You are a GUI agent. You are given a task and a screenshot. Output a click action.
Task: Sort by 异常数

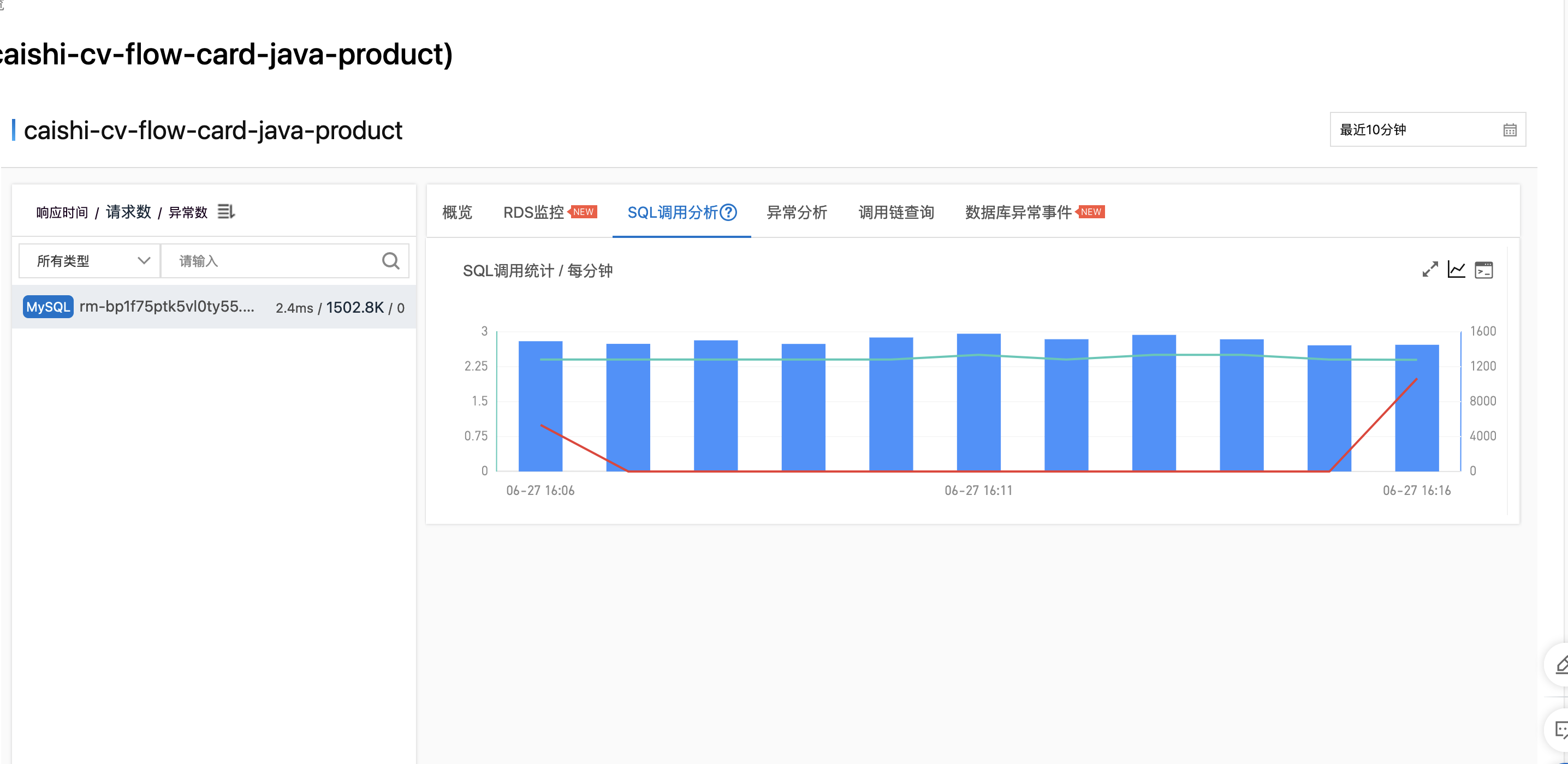(188, 212)
